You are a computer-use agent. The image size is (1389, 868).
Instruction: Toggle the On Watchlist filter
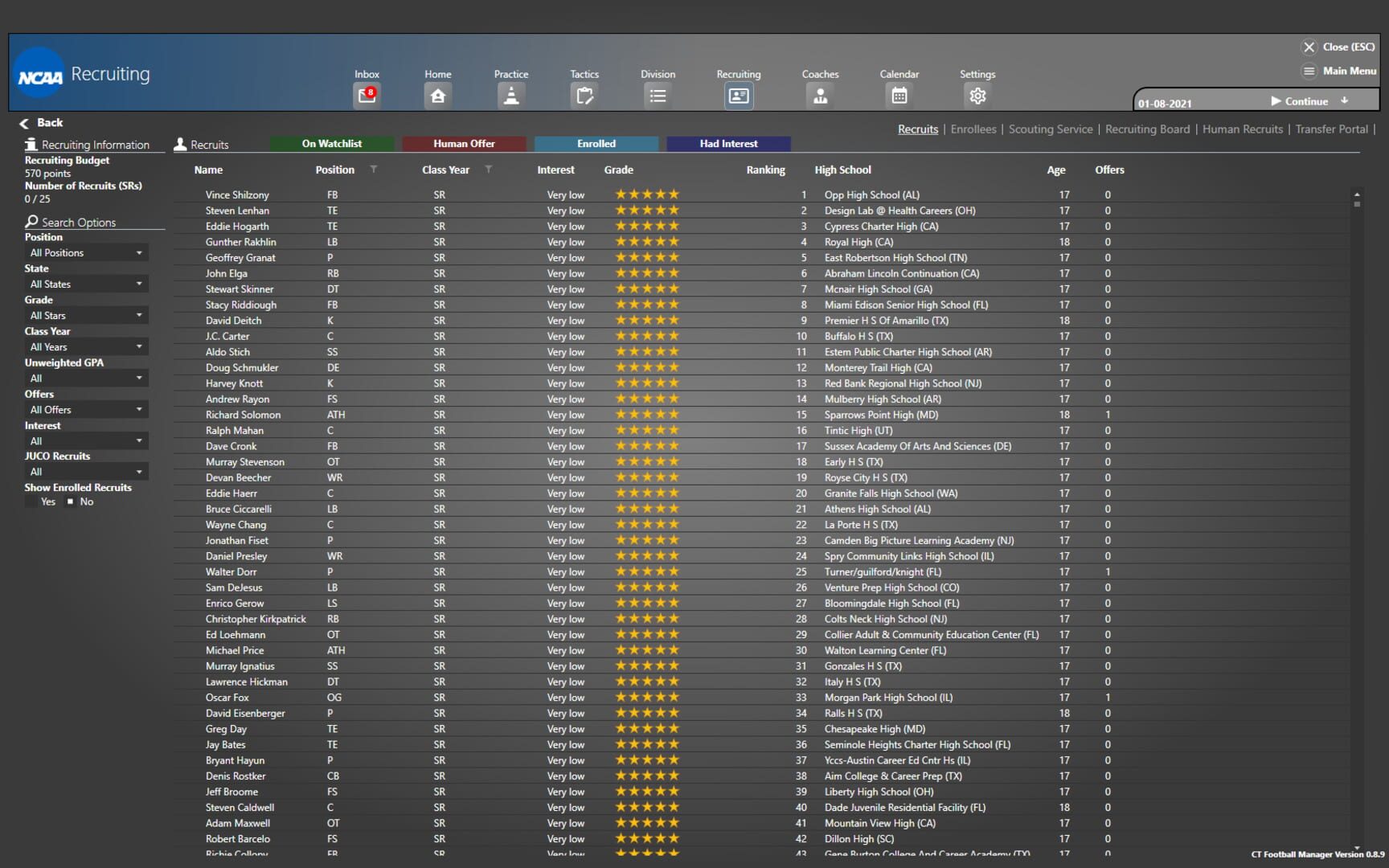click(x=331, y=144)
